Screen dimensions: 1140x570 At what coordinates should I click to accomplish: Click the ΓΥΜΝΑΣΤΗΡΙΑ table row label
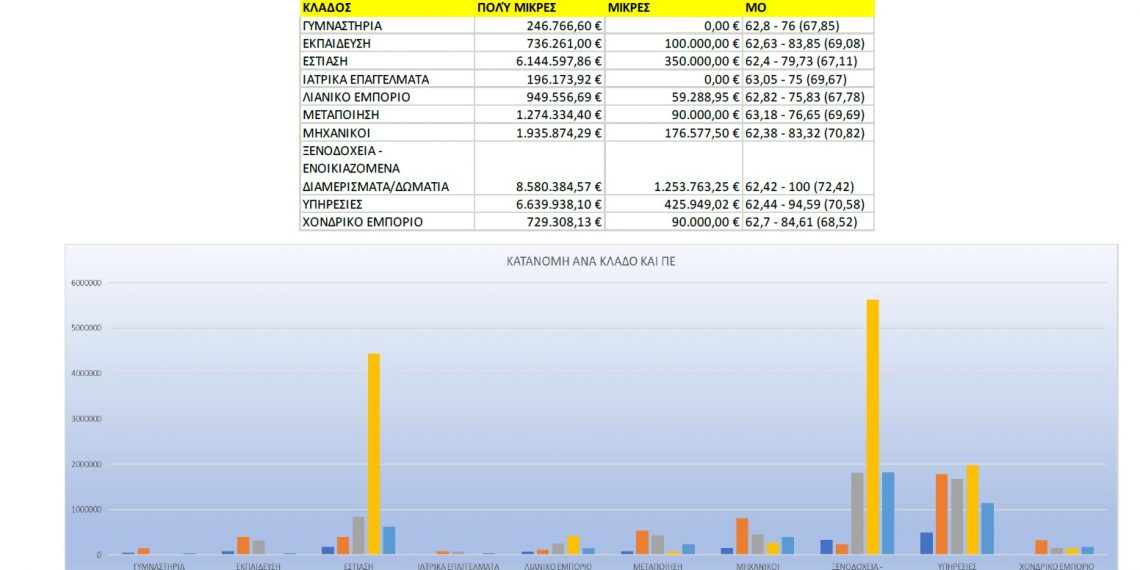click(342, 25)
